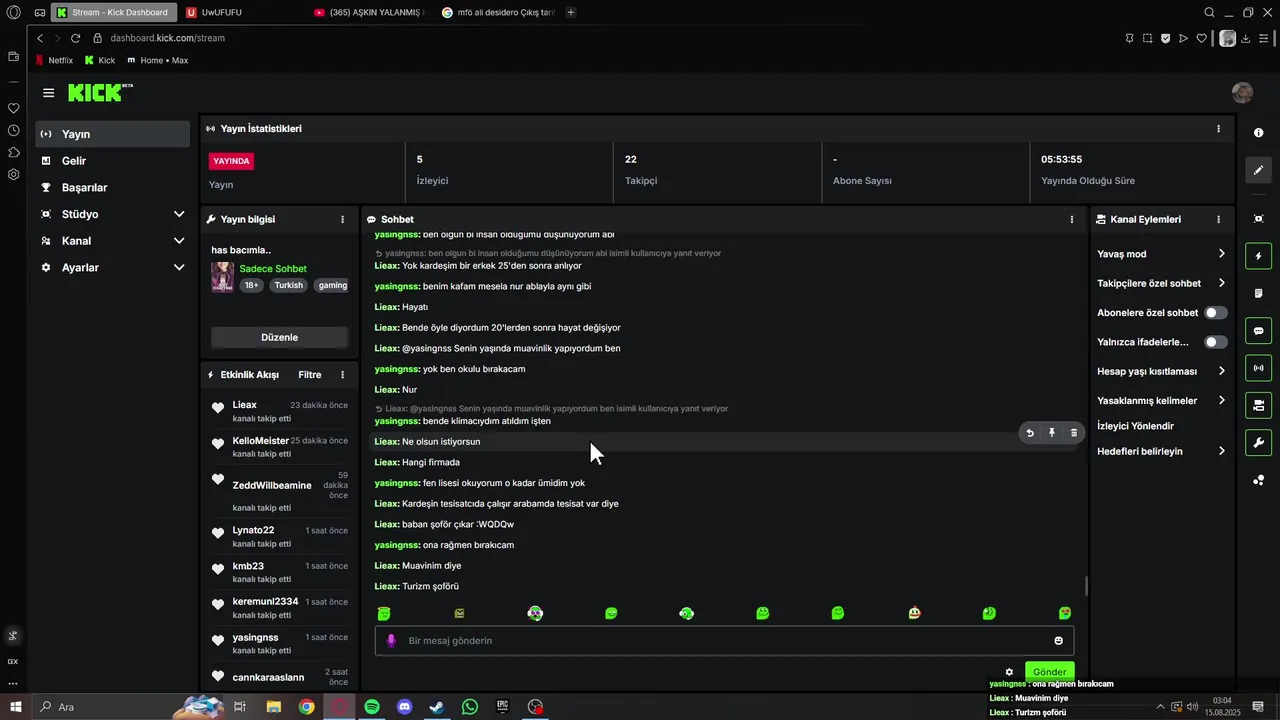Open the new tab plus button

571,12
